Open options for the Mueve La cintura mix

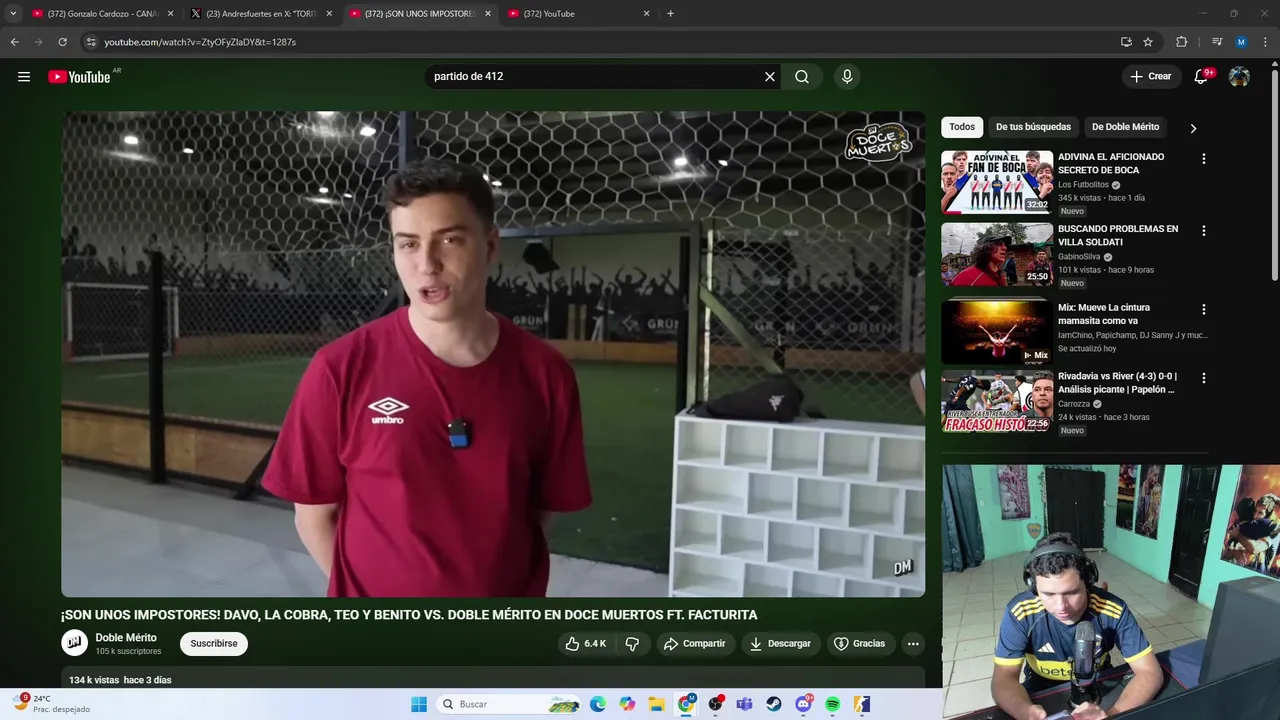coord(1204,310)
